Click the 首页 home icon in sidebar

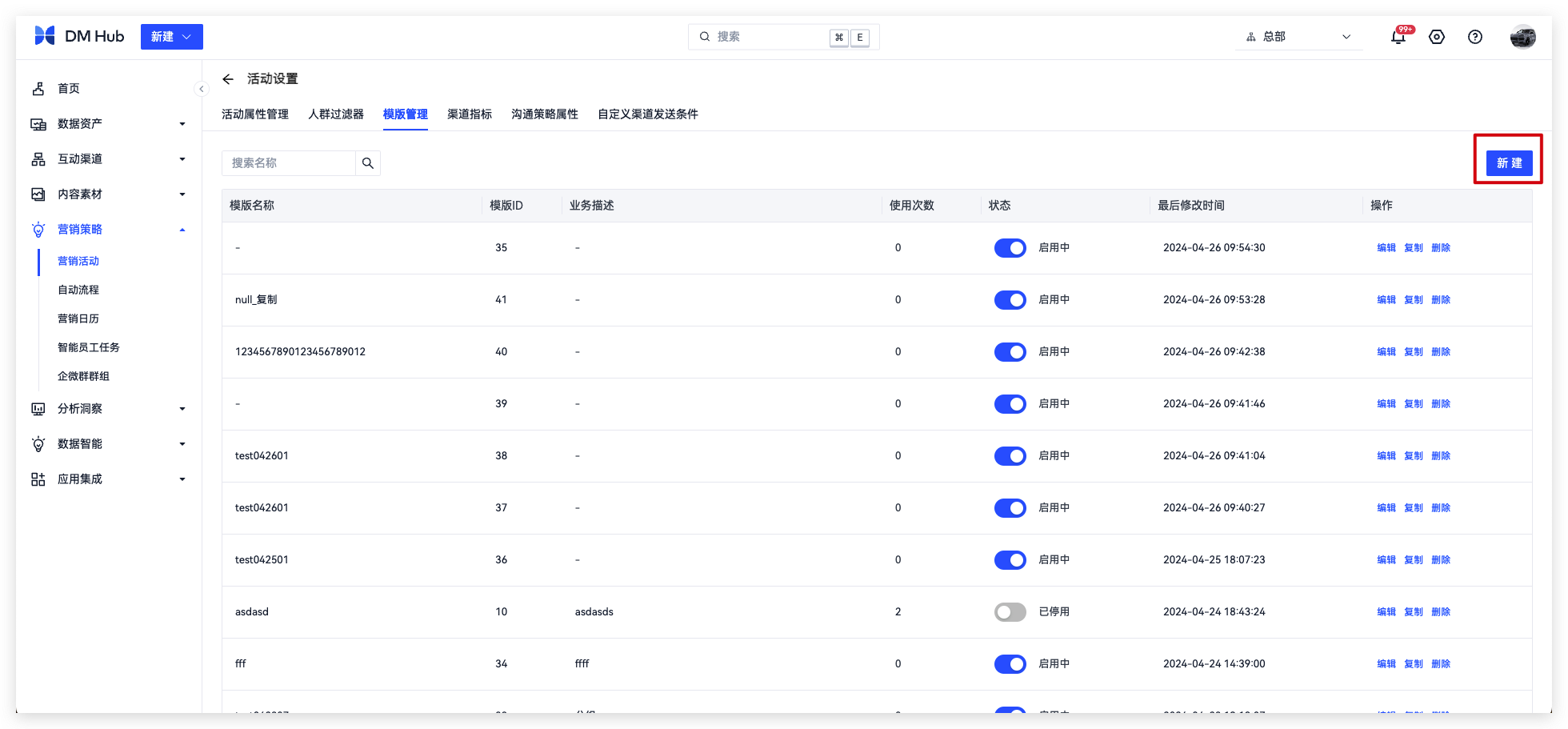pyautogui.click(x=38, y=89)
